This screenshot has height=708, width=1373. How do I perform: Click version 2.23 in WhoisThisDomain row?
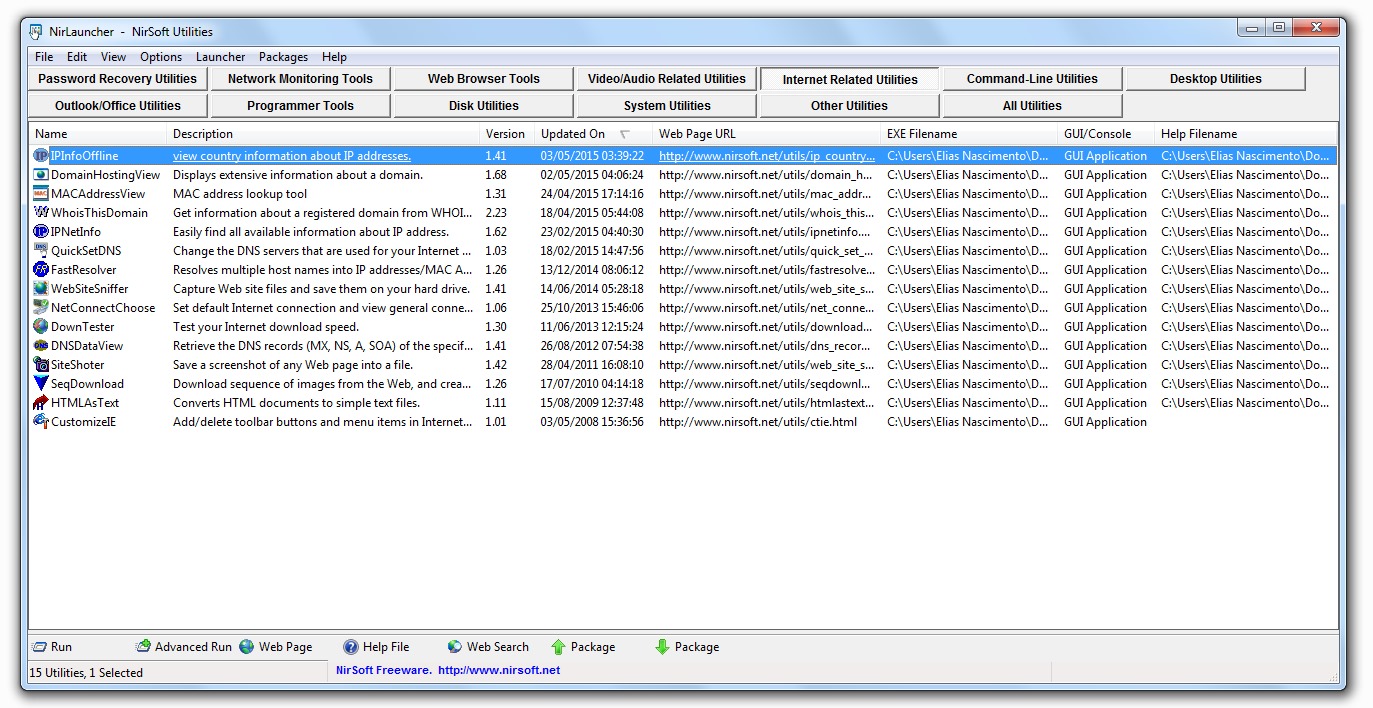tap(496, 213)
